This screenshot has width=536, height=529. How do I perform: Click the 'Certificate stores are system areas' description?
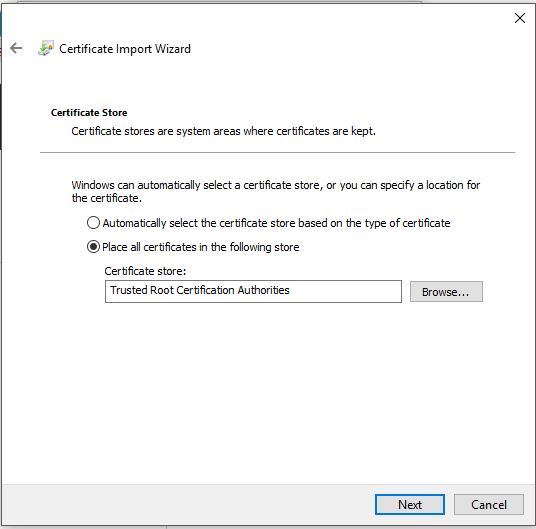[224, 131]
